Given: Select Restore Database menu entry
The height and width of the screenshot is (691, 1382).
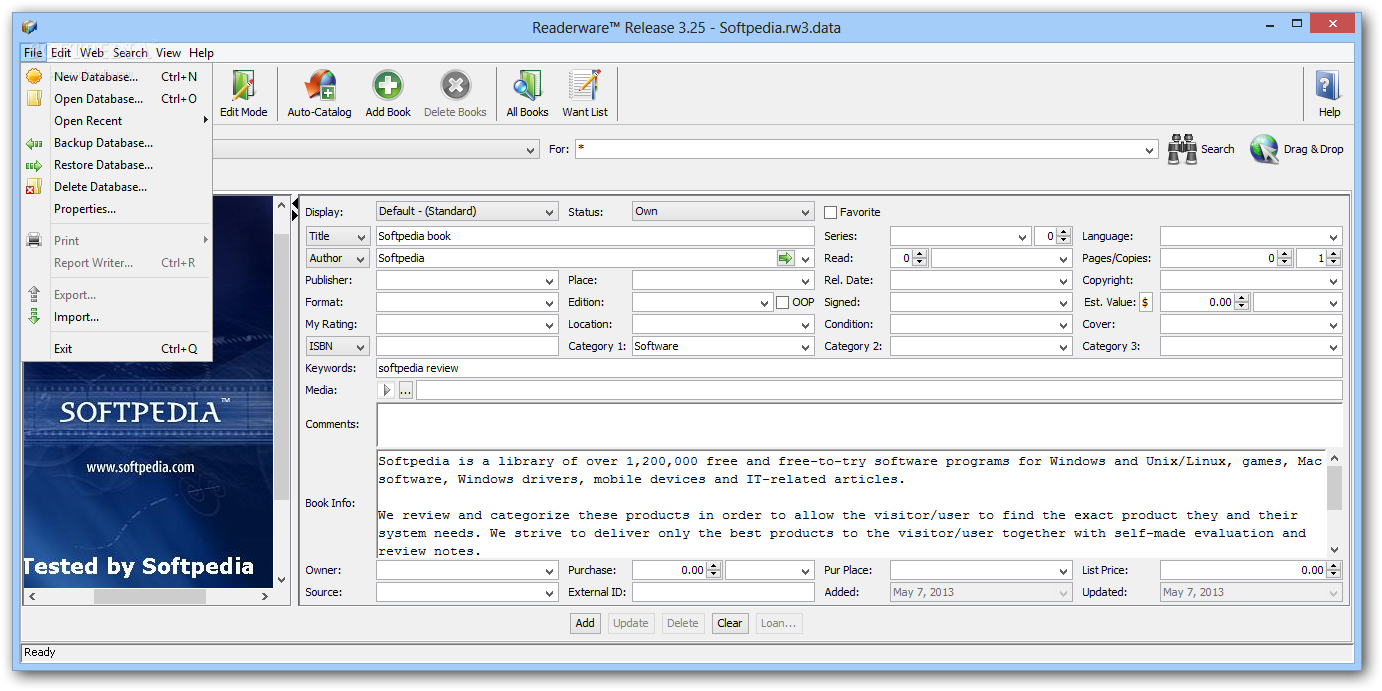Looking at the screenshot, I should (116, 165).
